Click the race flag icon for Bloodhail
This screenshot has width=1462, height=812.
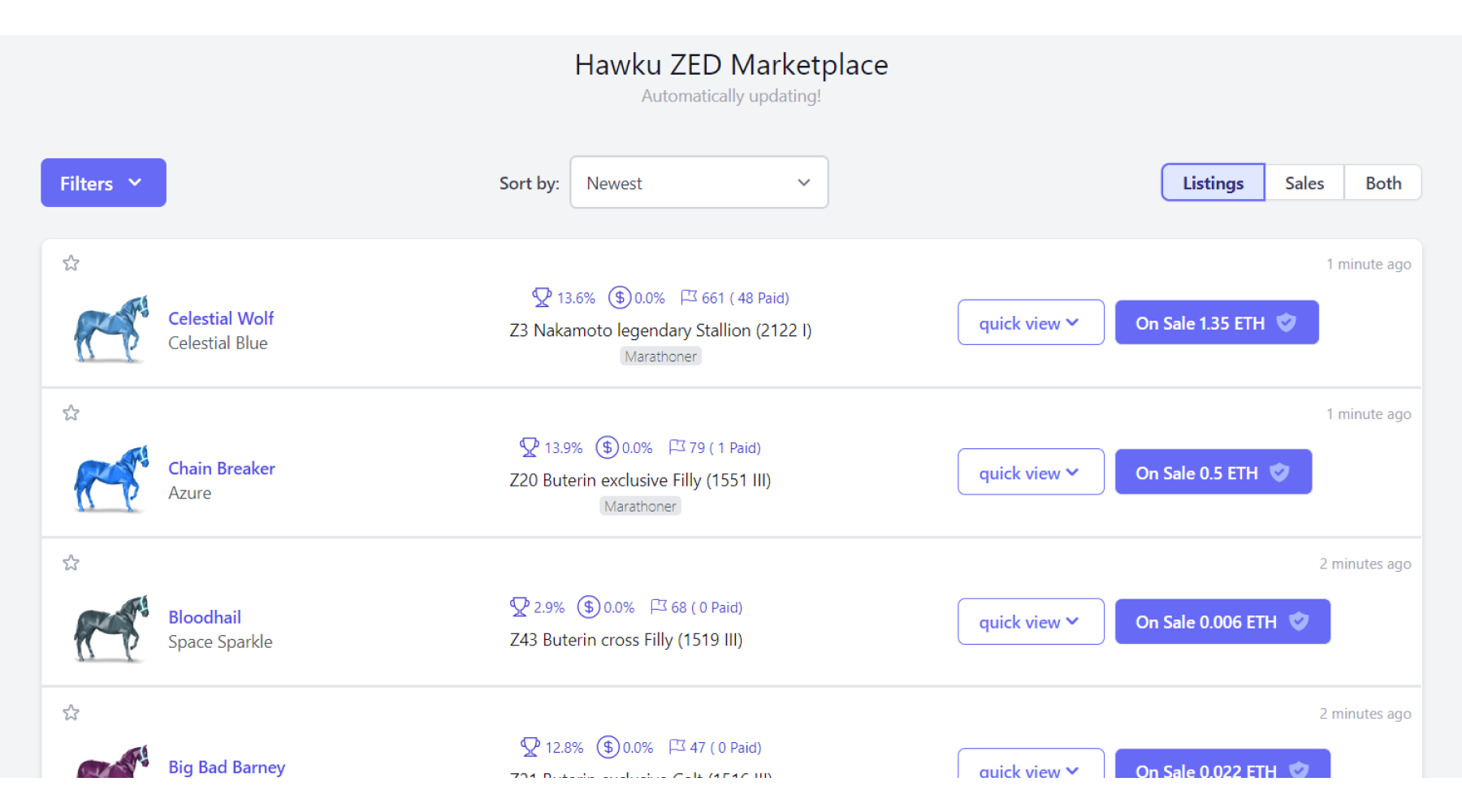click(x=659, y=607)
